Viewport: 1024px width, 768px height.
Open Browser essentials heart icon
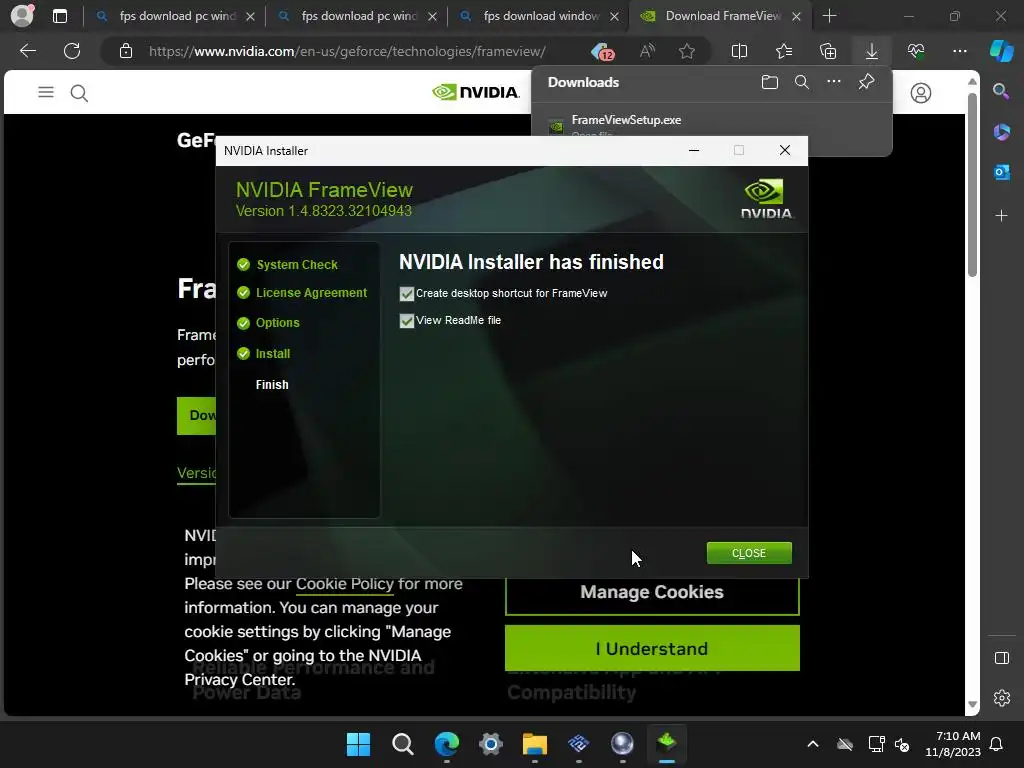pyautogui.click(x=916, y=51)
